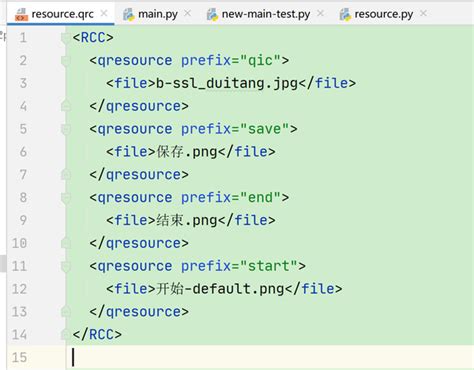474x370 pixels.
Task: Open the resource.py tab
Action: (384, 14)
